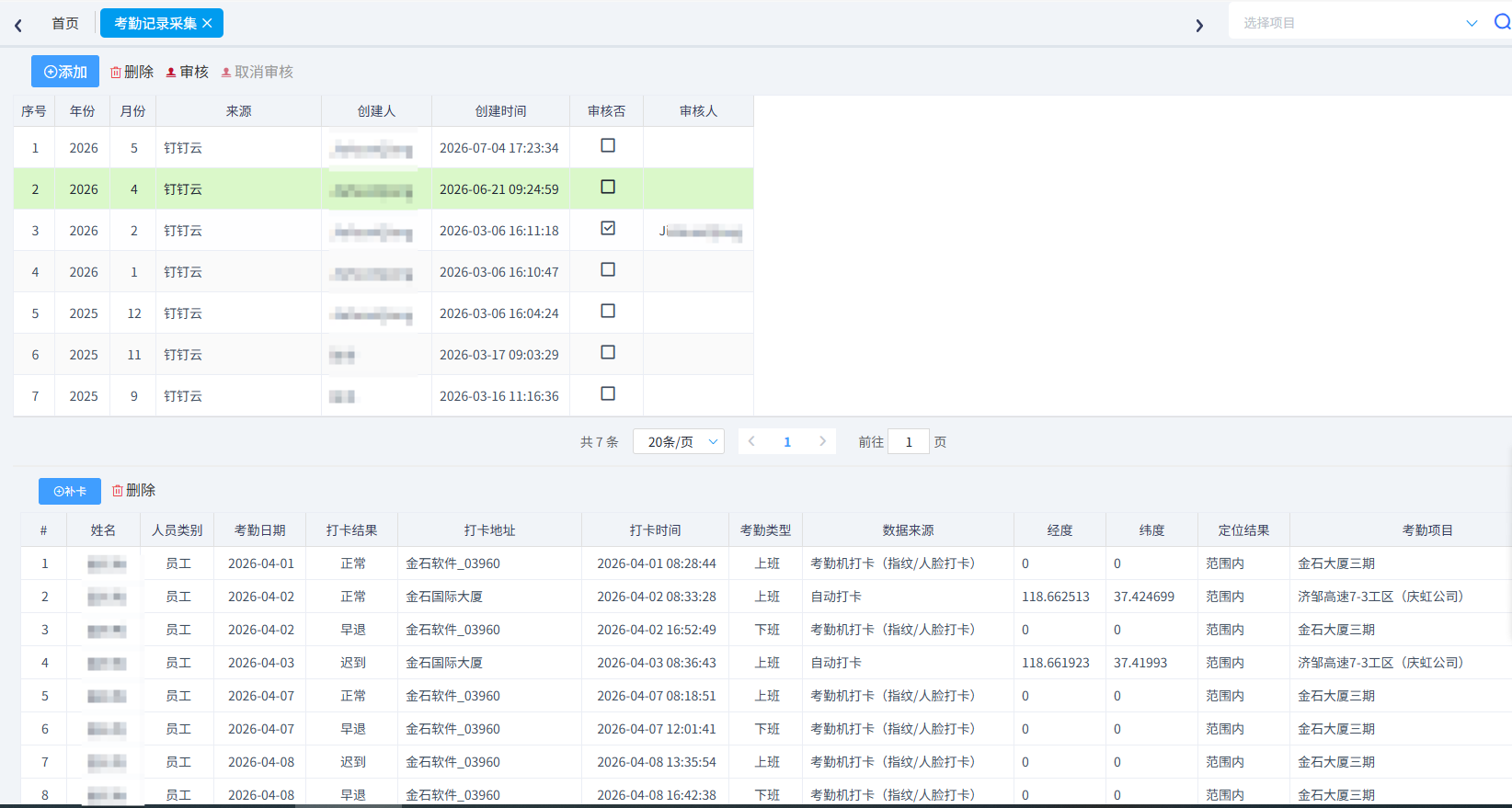Click 2026-03-16 11:16:36 creation time cell
Viewport: 1512px width, 808px height.
pos(499,396)
